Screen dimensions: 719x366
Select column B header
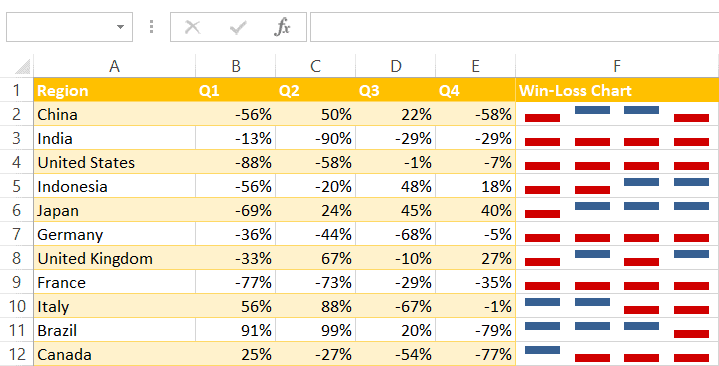point(236,66)
